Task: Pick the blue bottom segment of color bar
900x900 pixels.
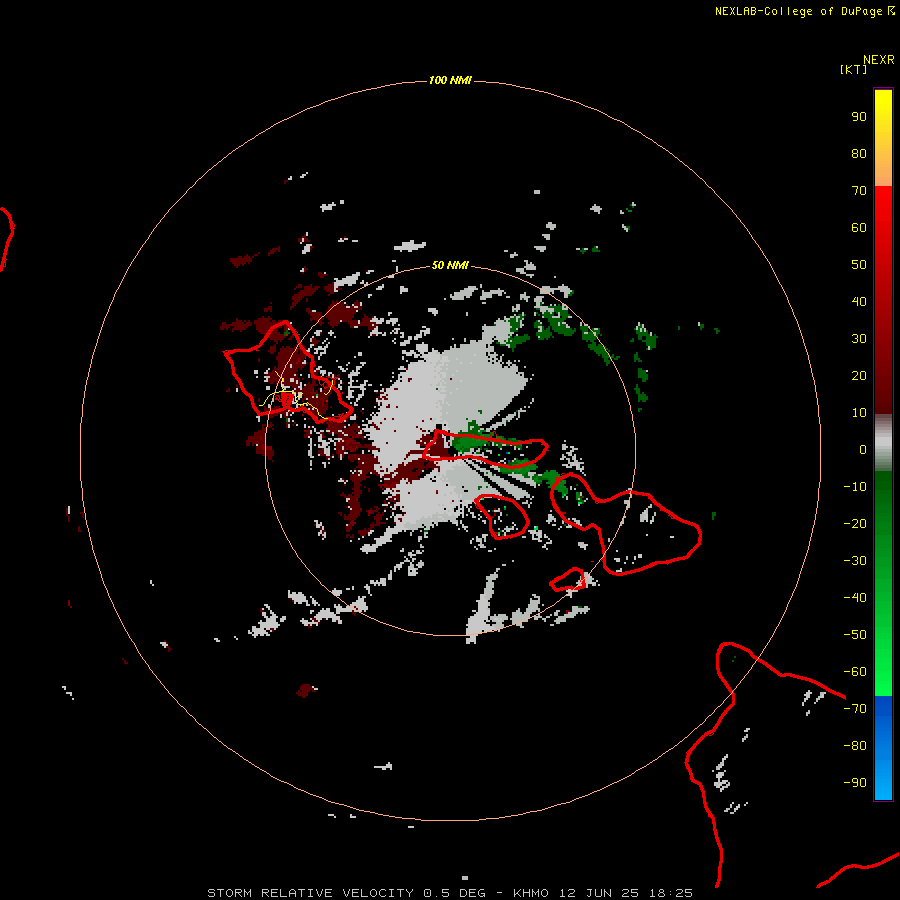Action: (x=883, y=748)
